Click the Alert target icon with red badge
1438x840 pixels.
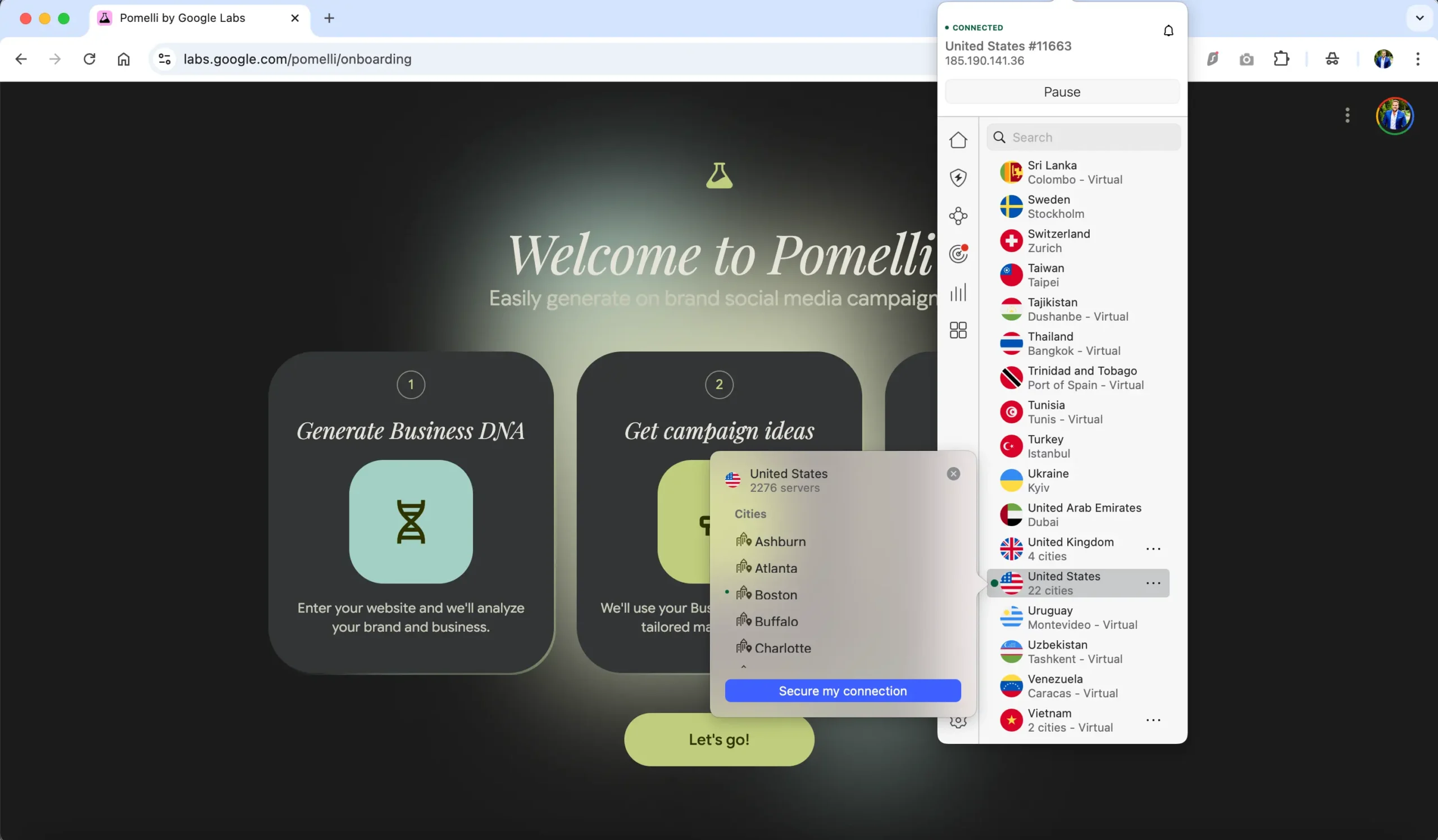tap(958, 254)
